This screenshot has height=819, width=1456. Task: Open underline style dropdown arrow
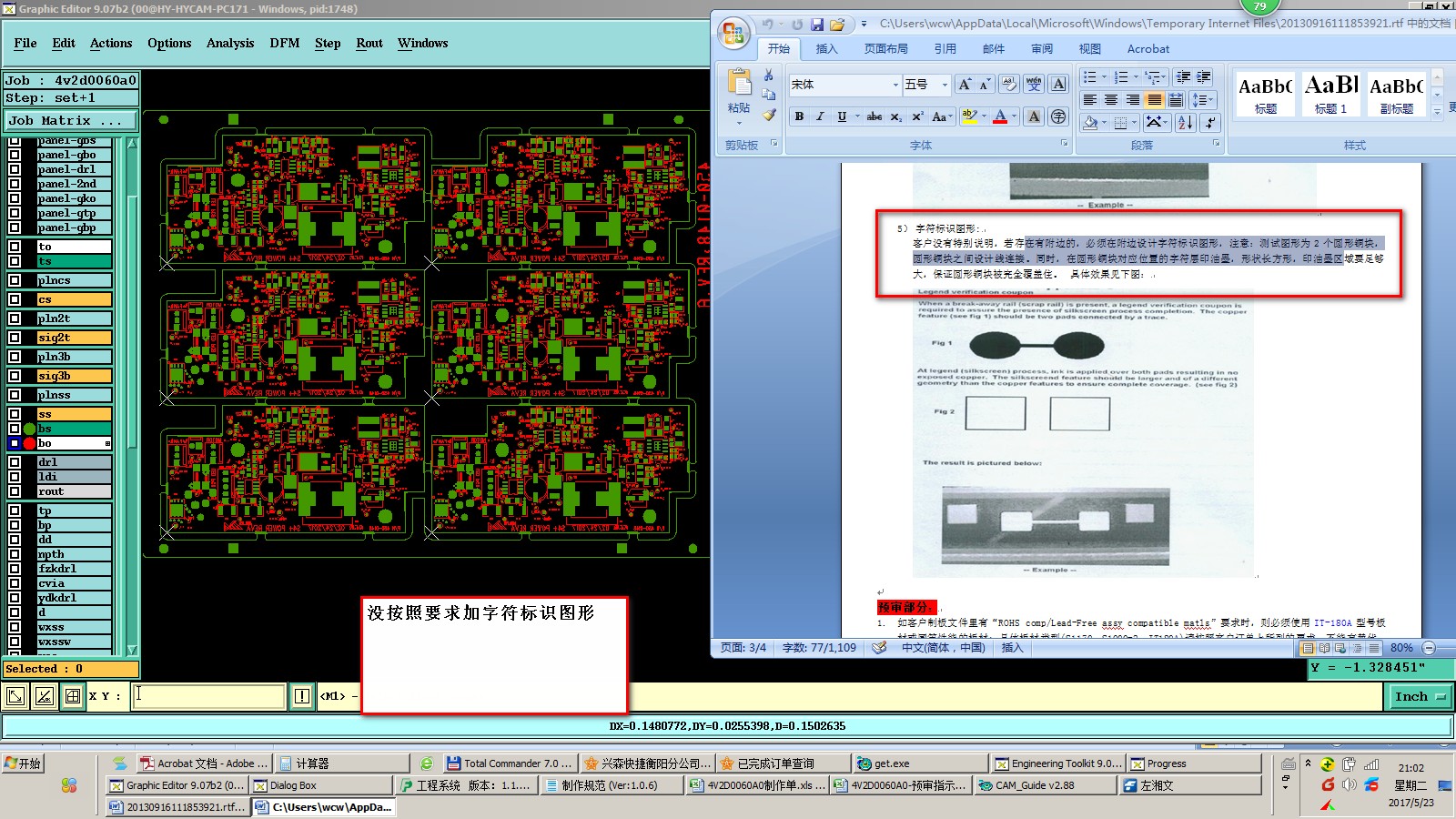point(857,116)
